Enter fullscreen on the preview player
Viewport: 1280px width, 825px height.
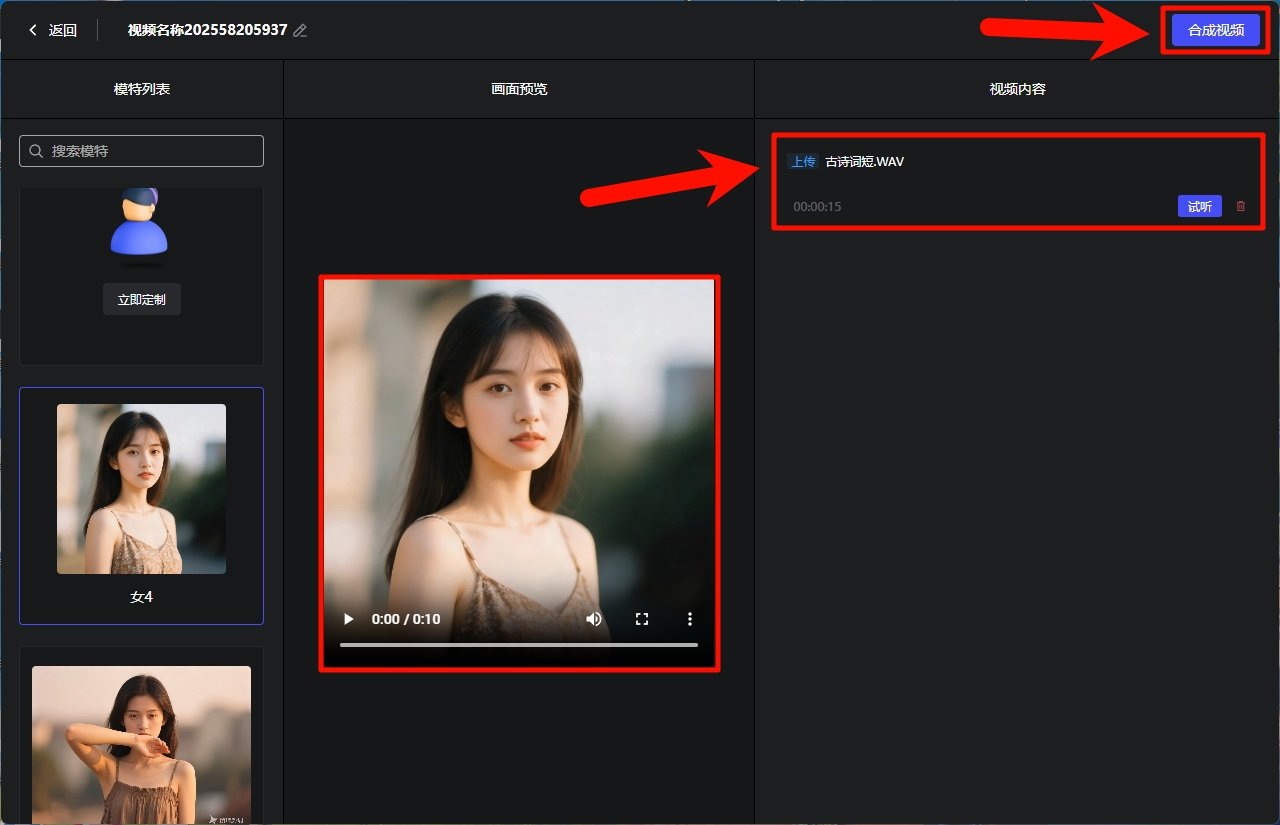tap(642, 618)
